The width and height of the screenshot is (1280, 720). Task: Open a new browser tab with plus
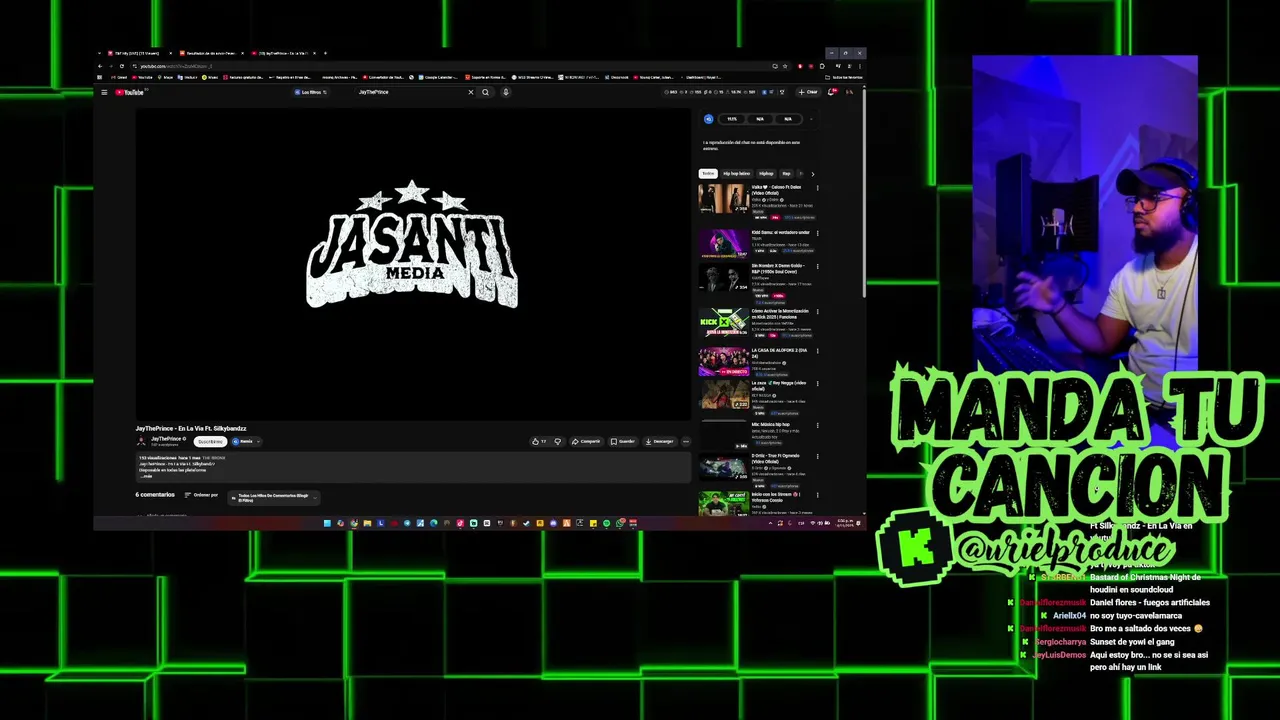pyautogui.click(x=325, y=53)
